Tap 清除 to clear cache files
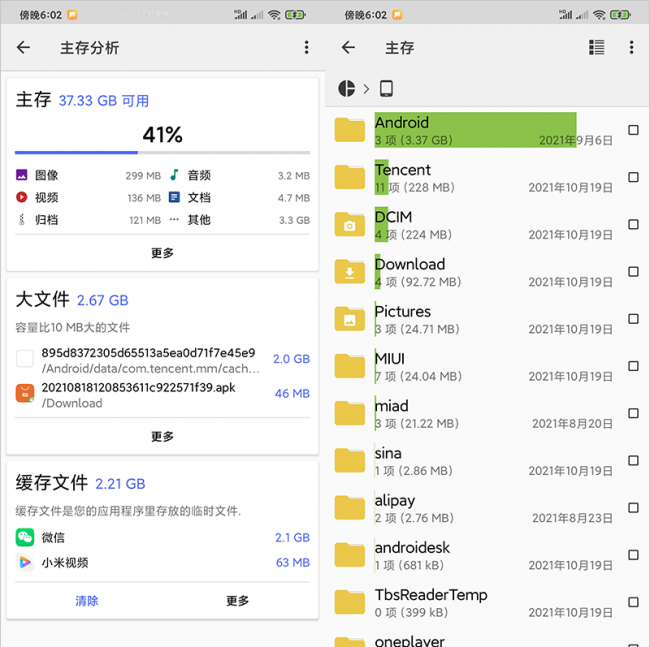The width and height of the screenshot is (650, 647). (x=87, y=601)
